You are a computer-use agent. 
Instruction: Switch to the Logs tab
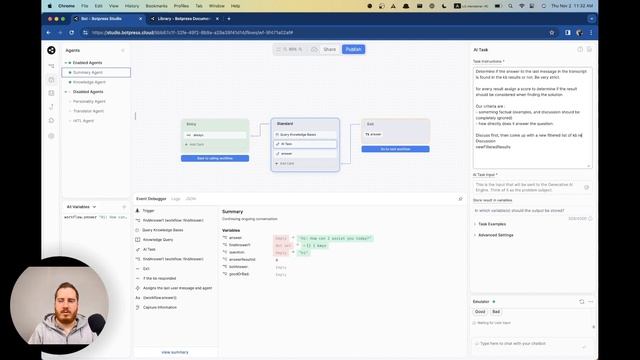point(176,199)
